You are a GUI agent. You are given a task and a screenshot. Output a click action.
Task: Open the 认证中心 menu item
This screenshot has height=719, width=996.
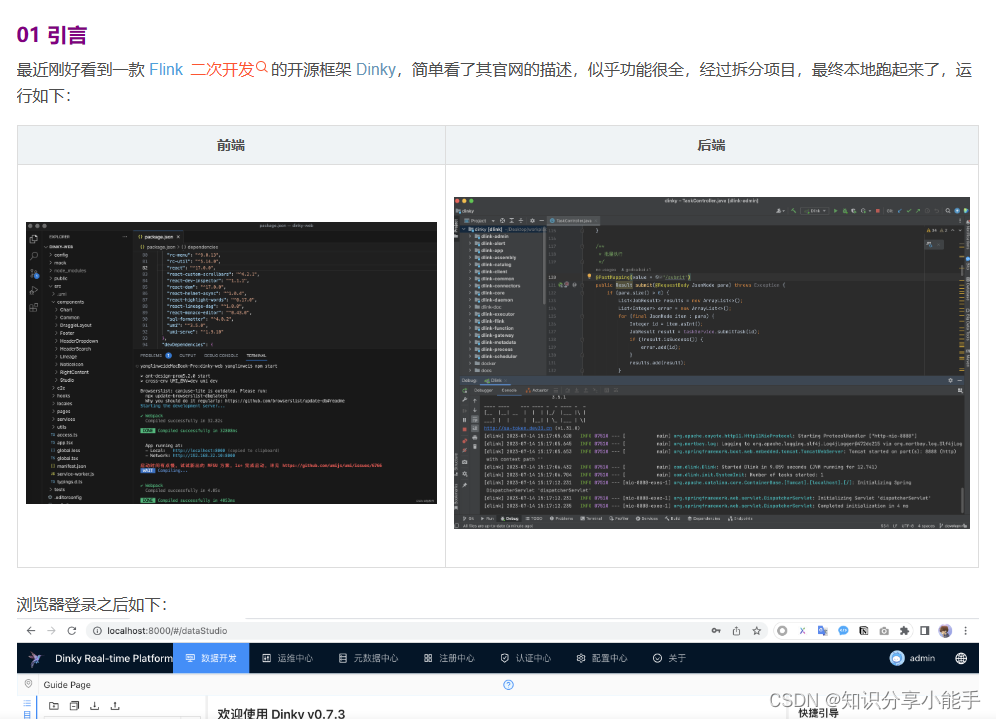tap(525, 658)
